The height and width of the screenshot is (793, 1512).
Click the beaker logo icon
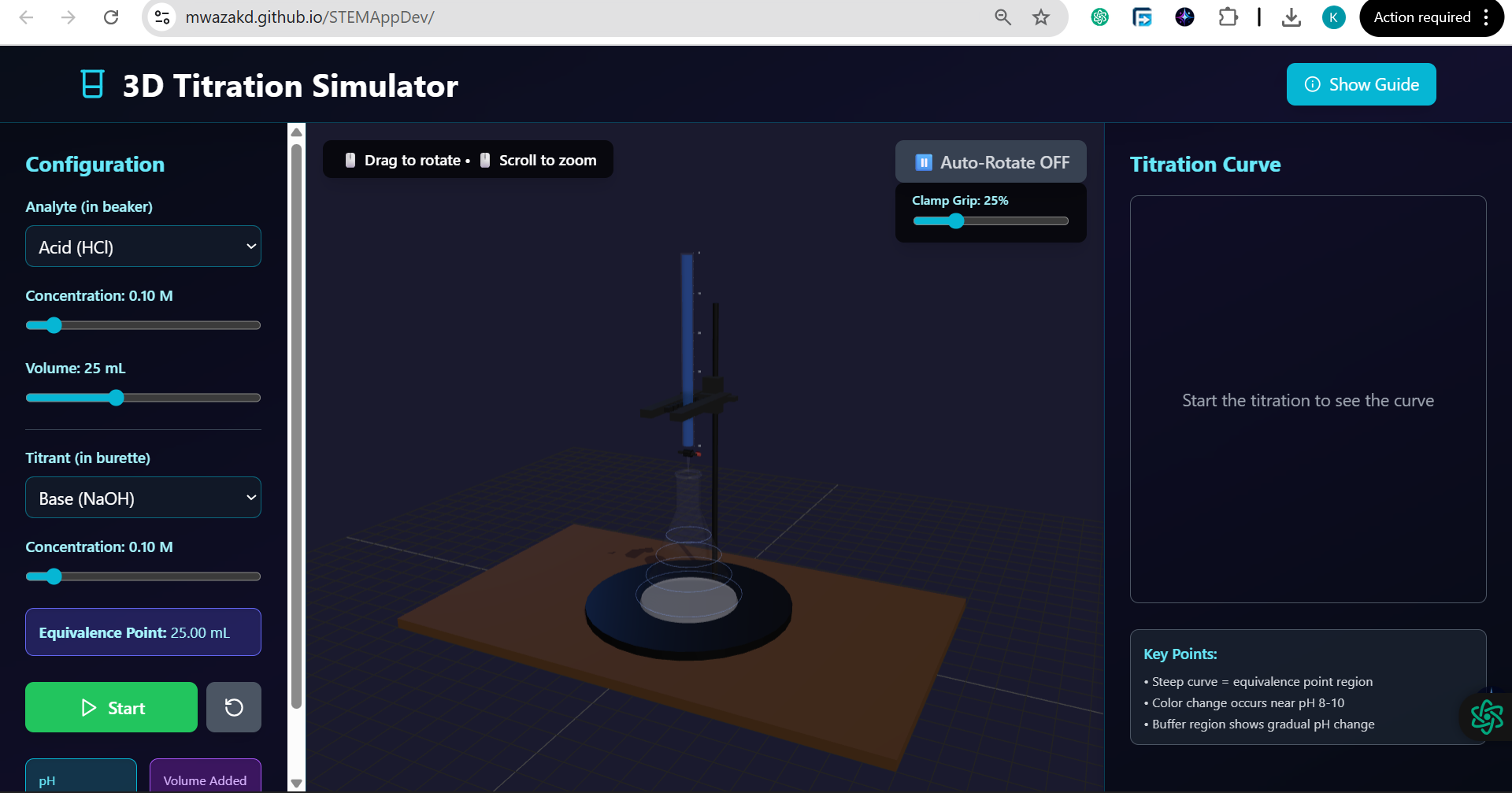coord(93,84)
